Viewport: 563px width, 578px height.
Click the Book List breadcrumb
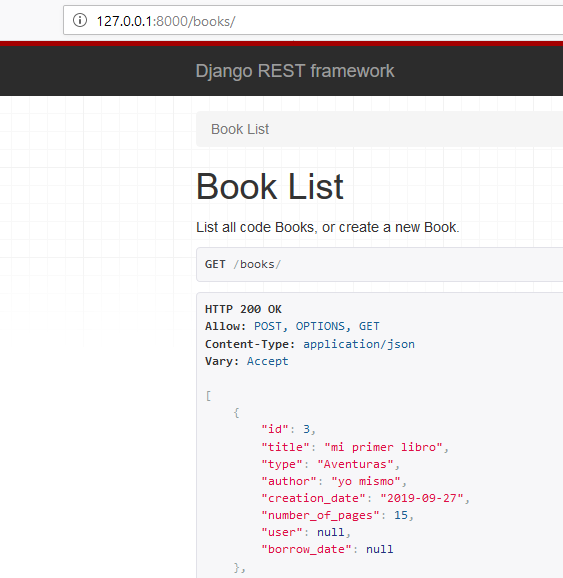click(240, 129)
